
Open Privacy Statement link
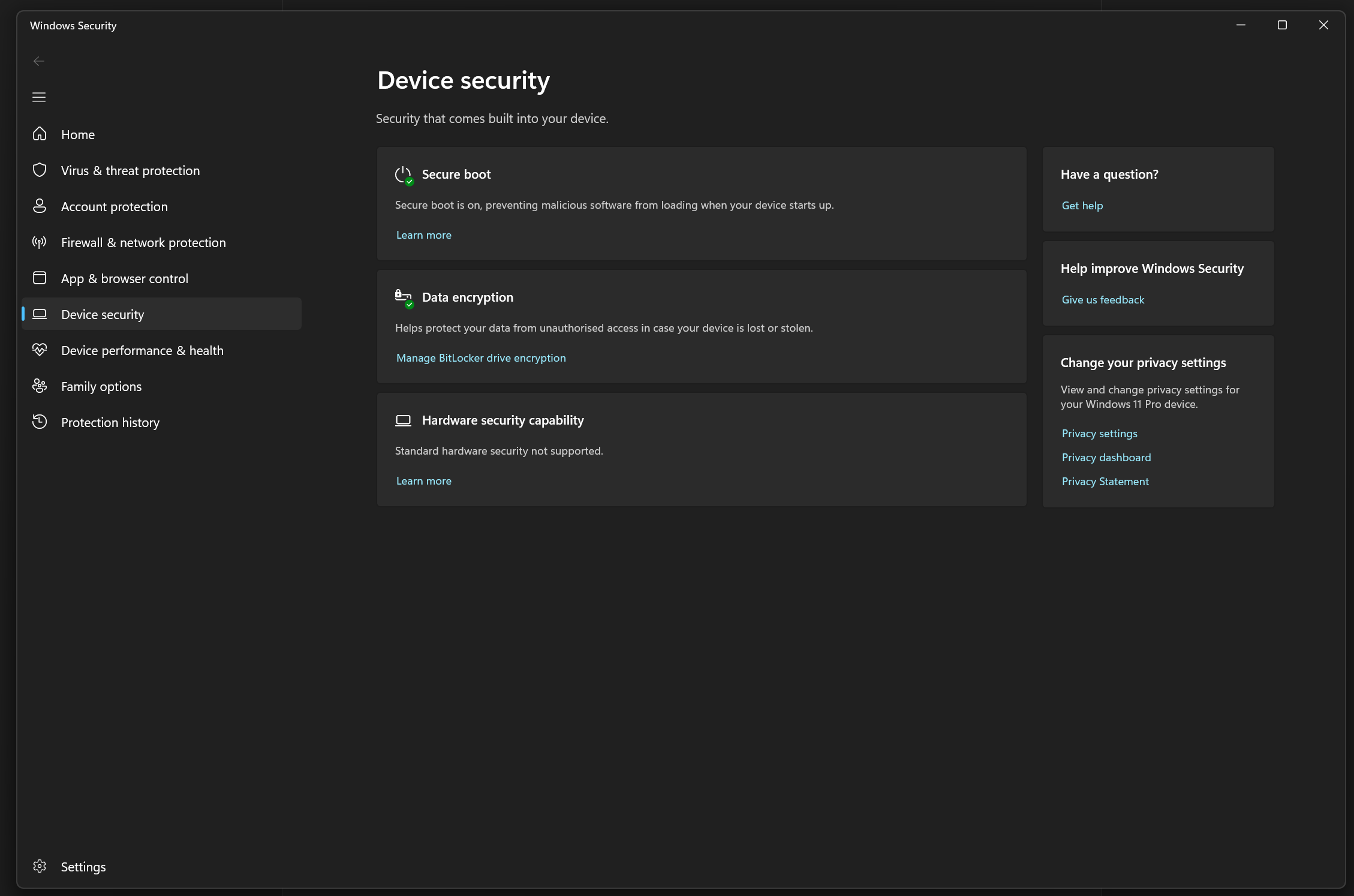pyautogui.click(x=1105, y=482)
